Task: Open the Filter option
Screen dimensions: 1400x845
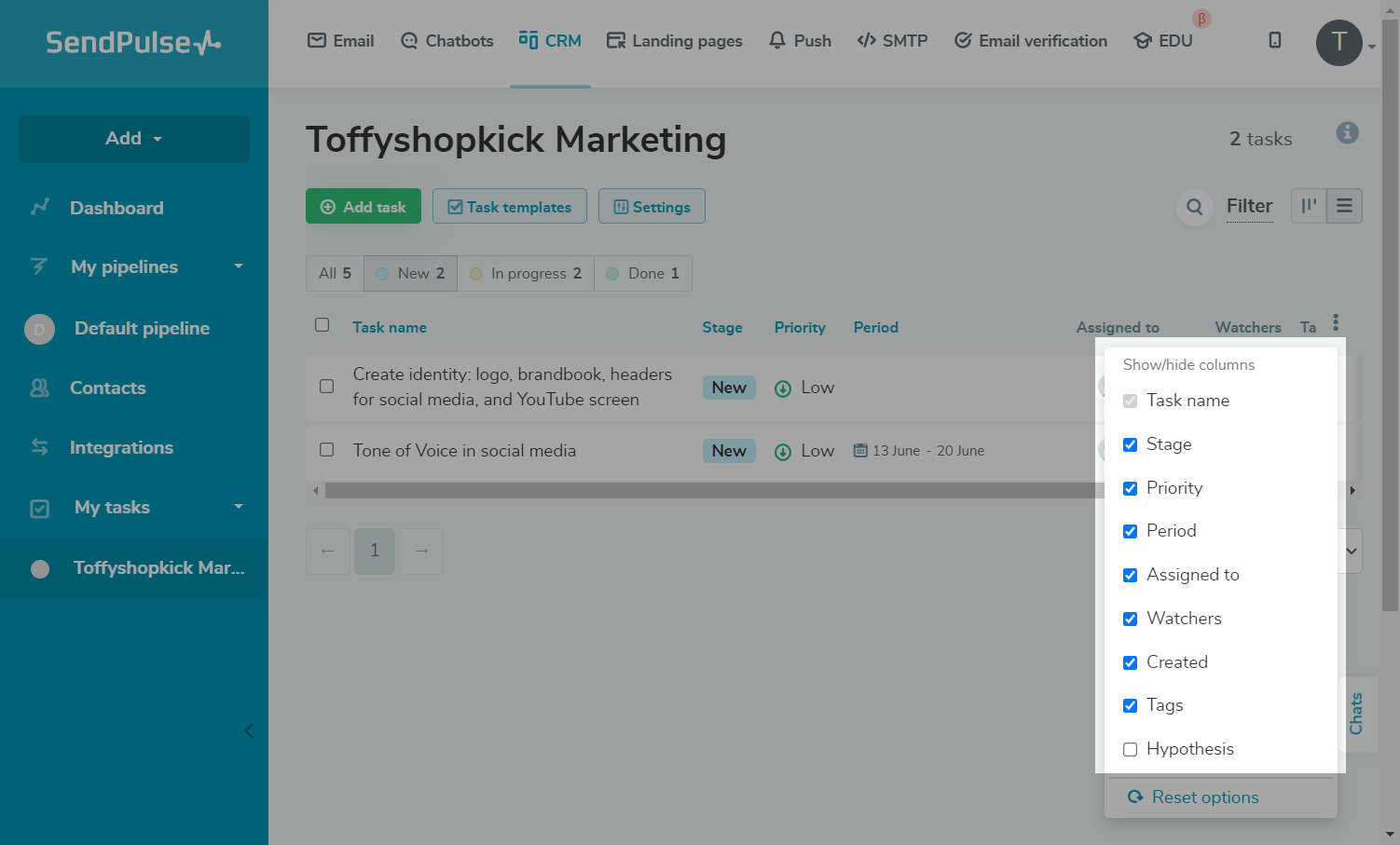Action: tap(1249, 206)
